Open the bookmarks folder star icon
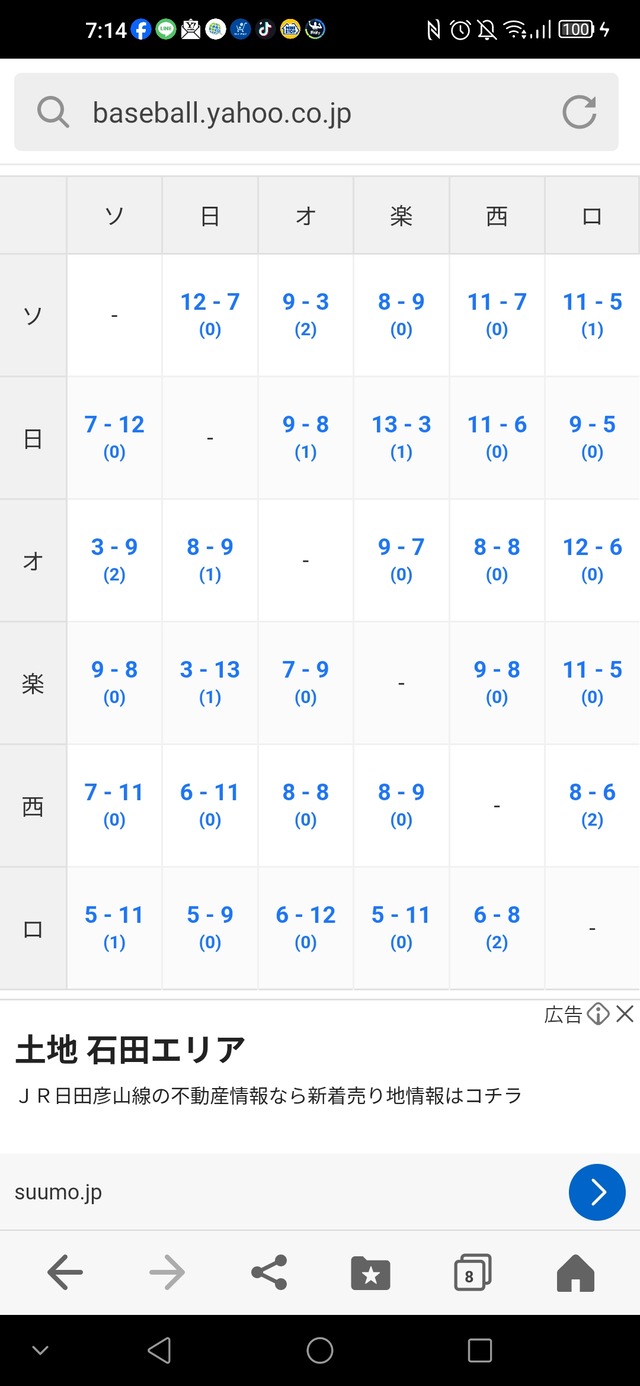The width and height of the screenshot is (640, 1386). (x=371, y=1273)
